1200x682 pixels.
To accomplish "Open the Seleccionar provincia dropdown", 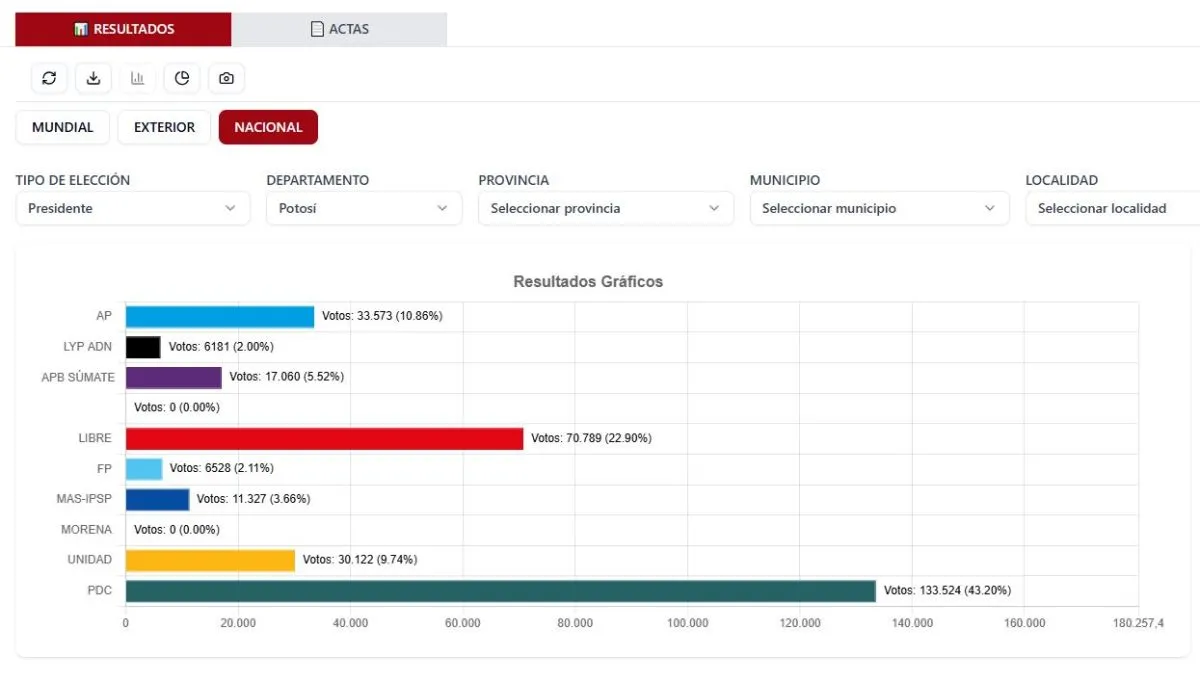I will pos(605,208).
